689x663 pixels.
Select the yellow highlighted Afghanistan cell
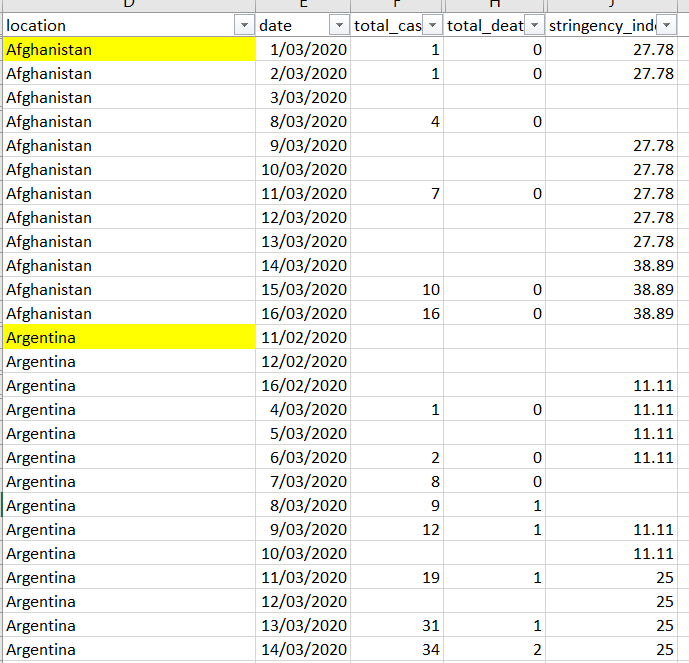129,49
